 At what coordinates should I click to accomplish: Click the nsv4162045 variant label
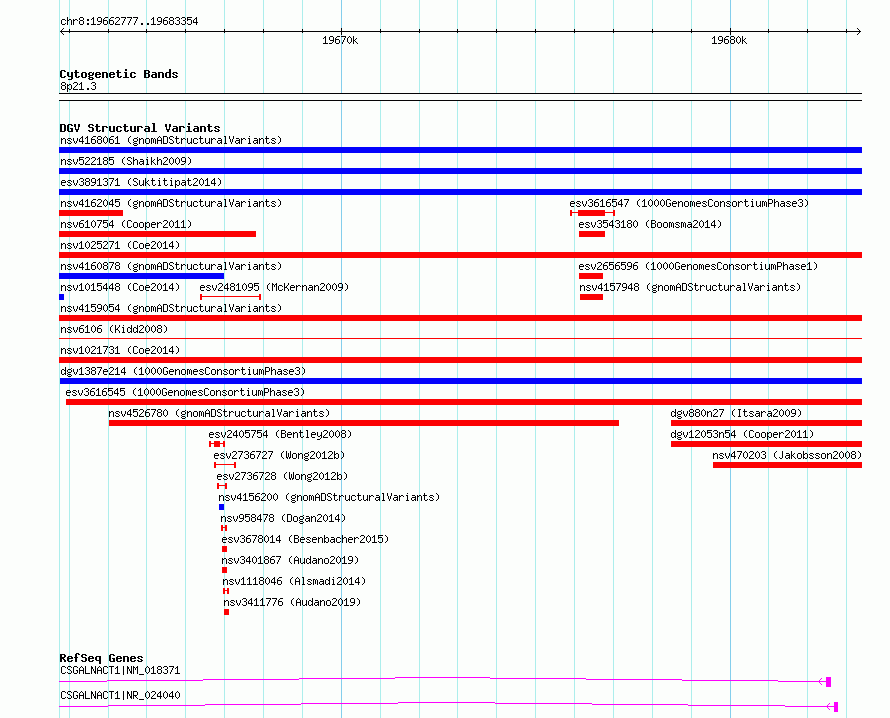pyautogui.click(x=171, y=203)
